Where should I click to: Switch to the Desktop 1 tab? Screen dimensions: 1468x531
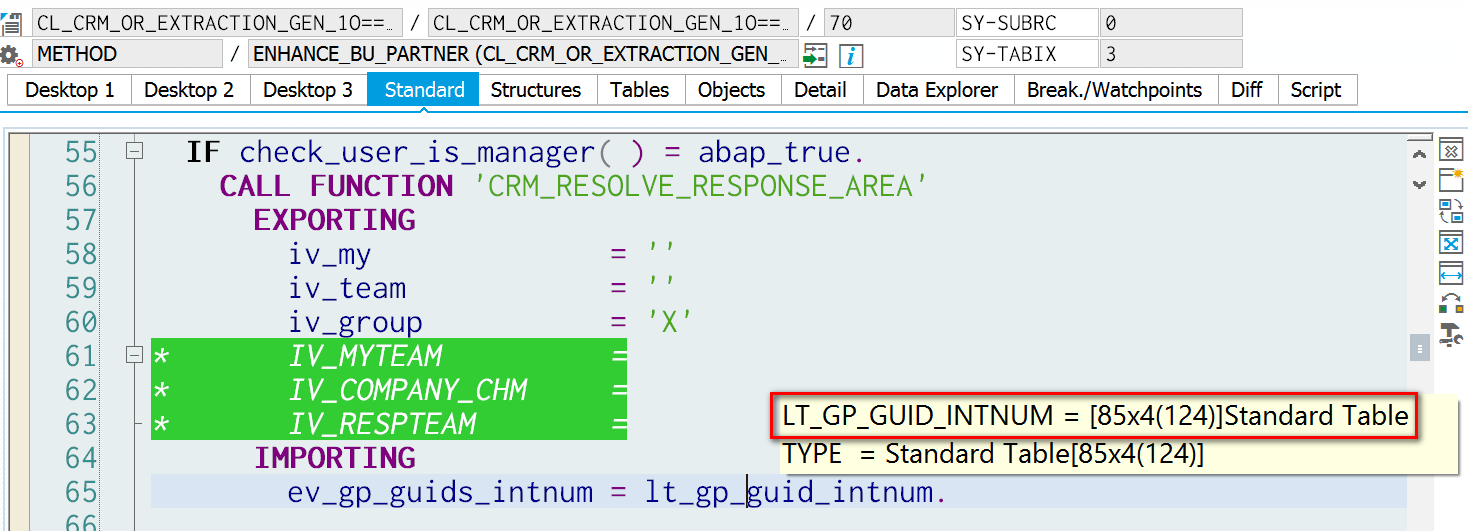70,89
